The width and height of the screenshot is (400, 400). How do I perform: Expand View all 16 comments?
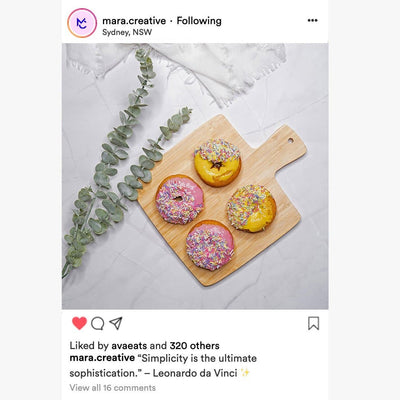click(113, 388)
